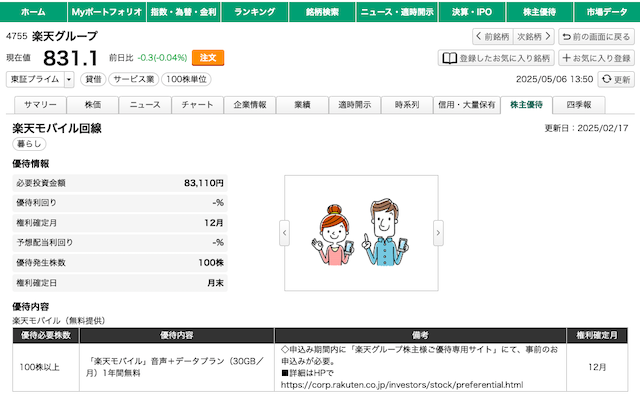Refresh quotes with the 更新 button

616,79
